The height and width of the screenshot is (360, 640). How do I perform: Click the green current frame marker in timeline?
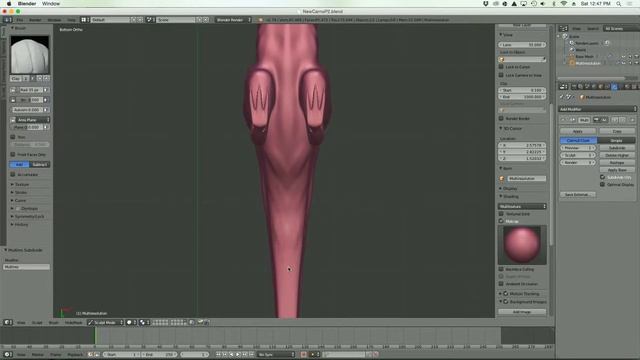coord(95,336)
